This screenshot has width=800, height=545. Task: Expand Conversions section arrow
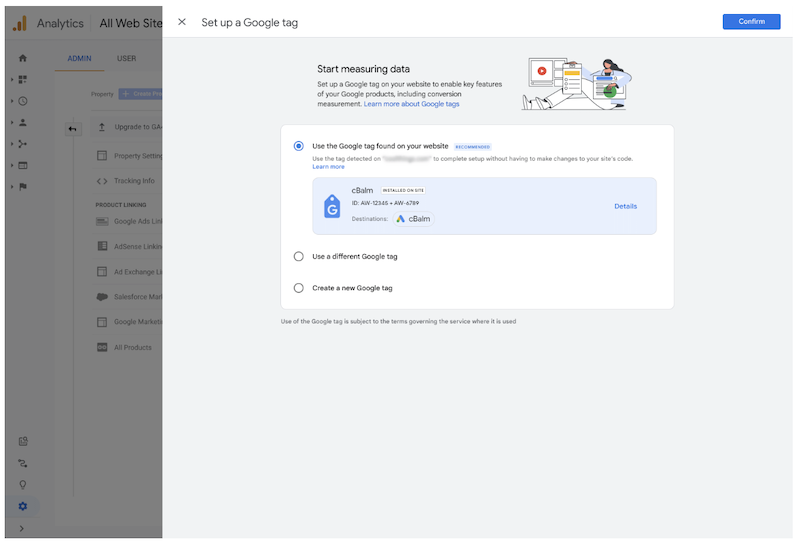(x=12, y=187)
